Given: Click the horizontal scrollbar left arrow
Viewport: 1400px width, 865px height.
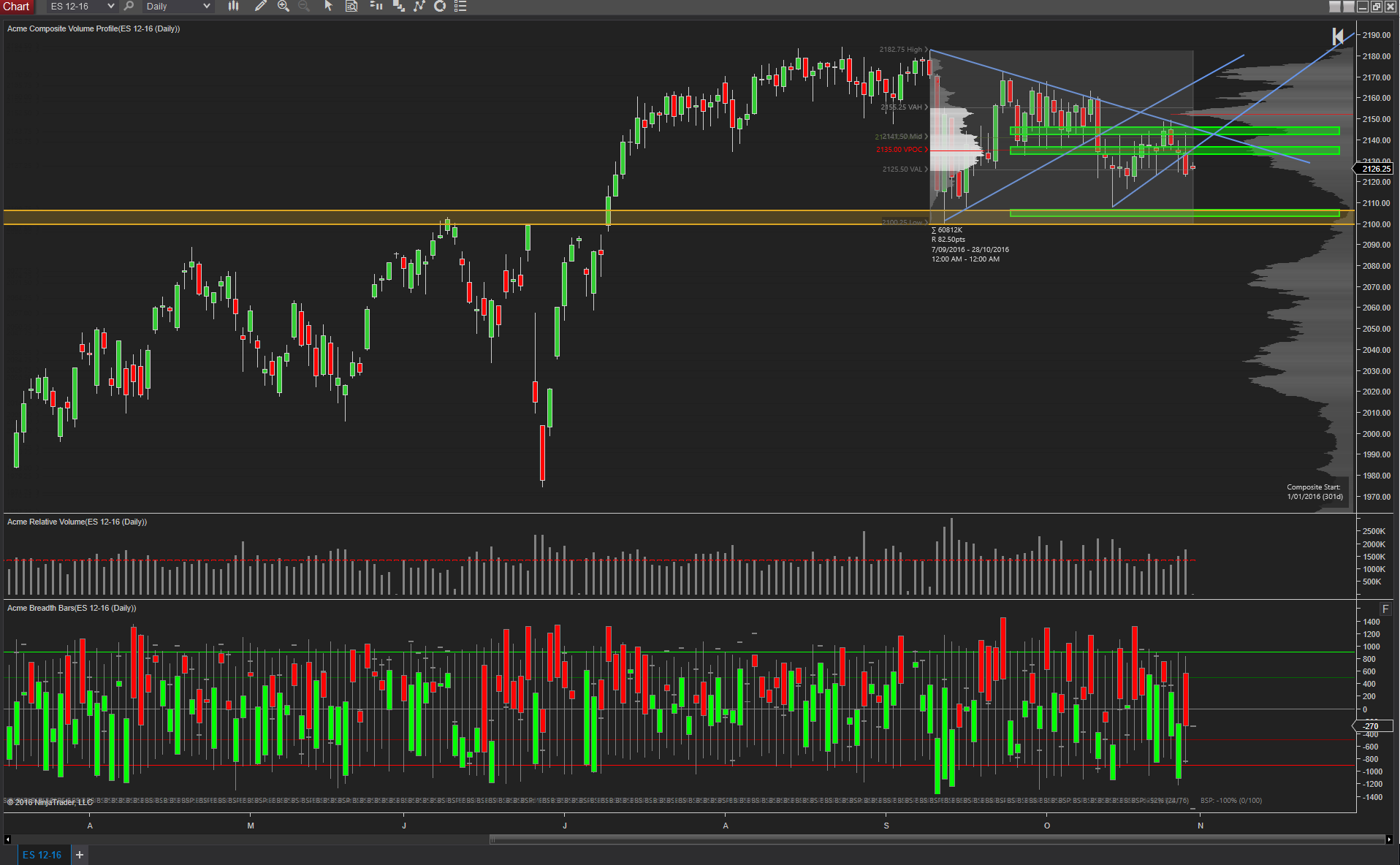Looking at the screenshot, I should click(8, 839).
